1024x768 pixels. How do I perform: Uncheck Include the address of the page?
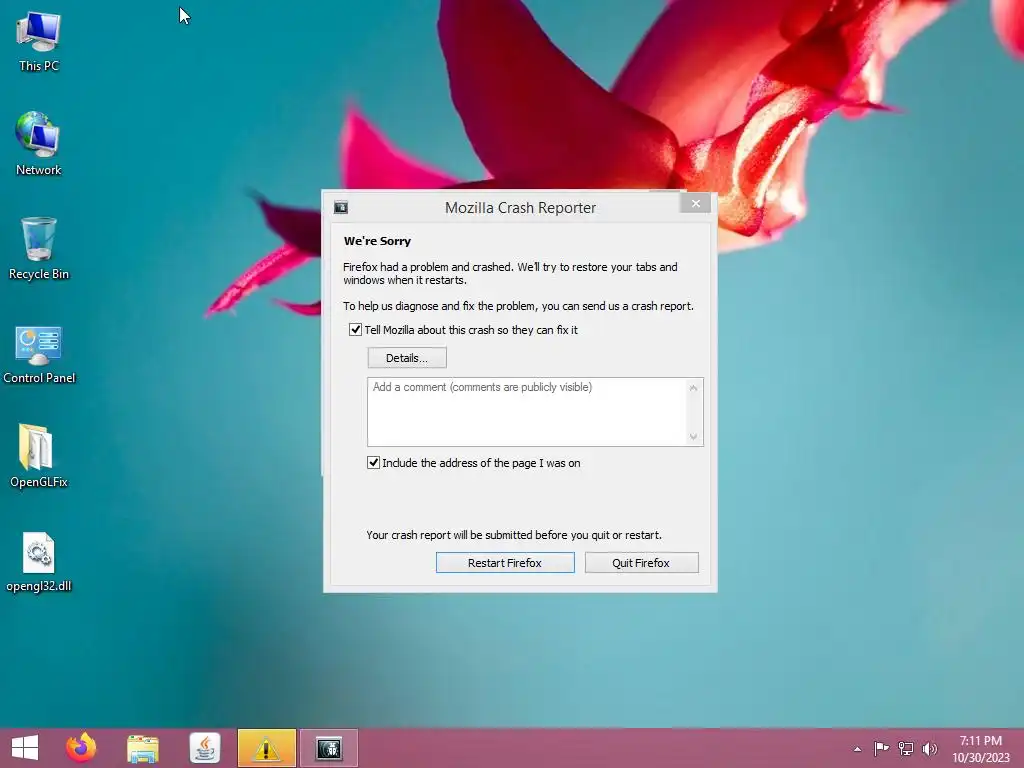[x=374, y=463]
